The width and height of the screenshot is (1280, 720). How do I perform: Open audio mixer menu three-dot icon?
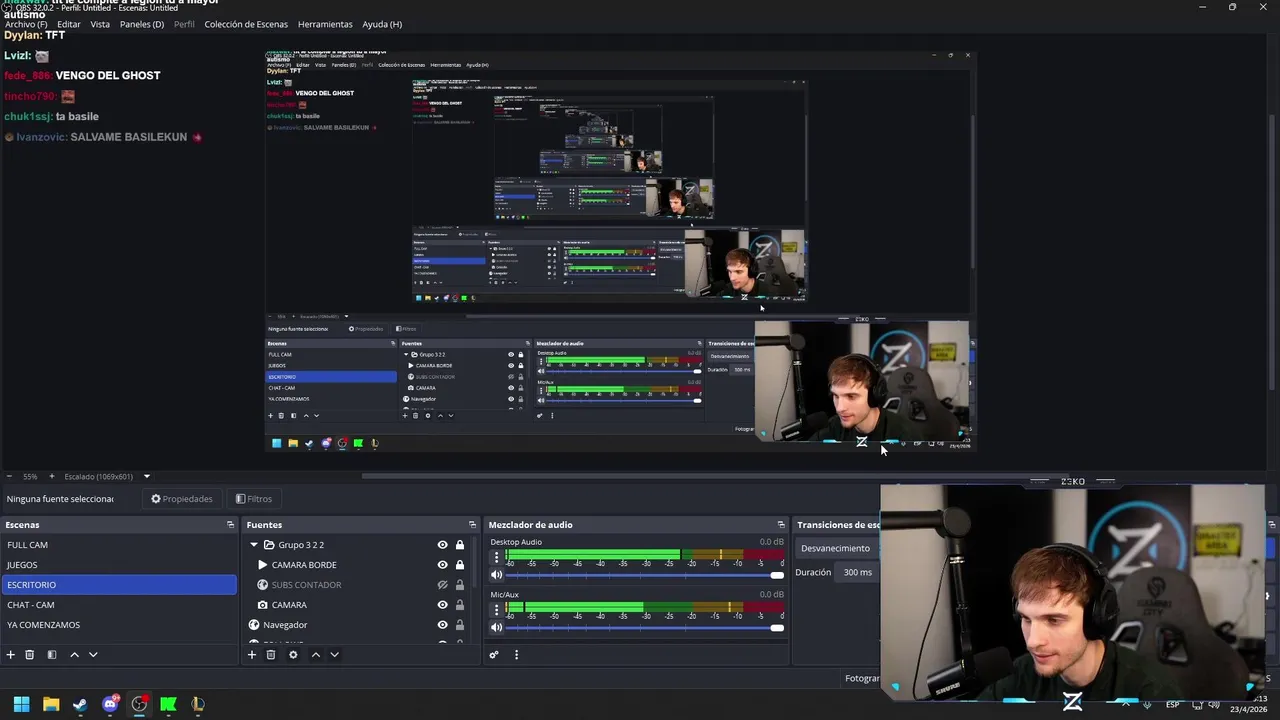(516, 655)
